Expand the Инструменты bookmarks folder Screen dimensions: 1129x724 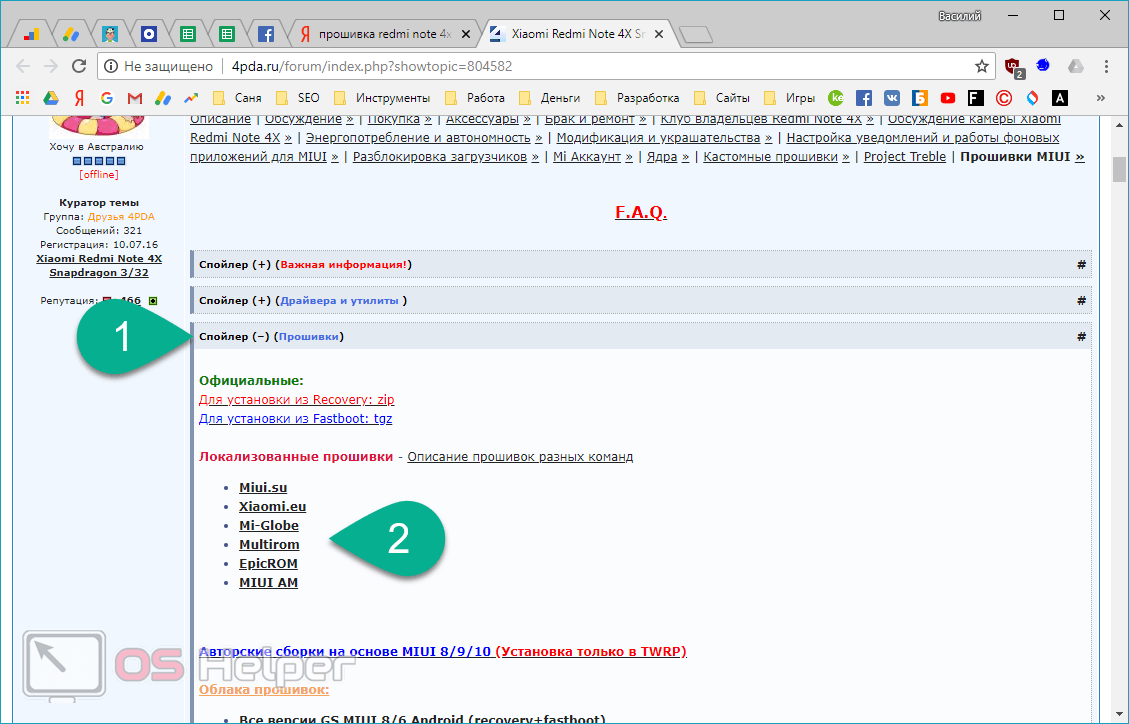tap(382, 98)
